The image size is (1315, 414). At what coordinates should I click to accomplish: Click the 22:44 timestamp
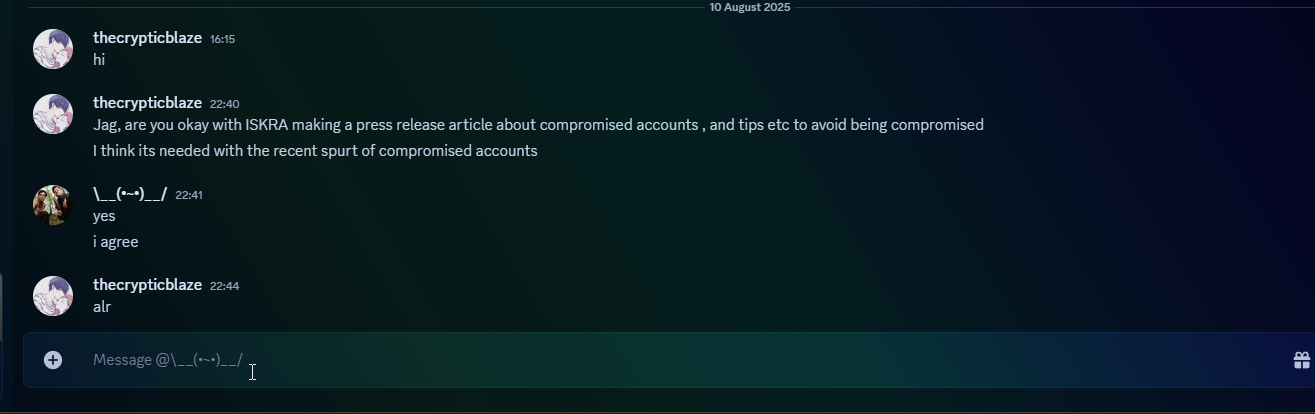(224, 286)
